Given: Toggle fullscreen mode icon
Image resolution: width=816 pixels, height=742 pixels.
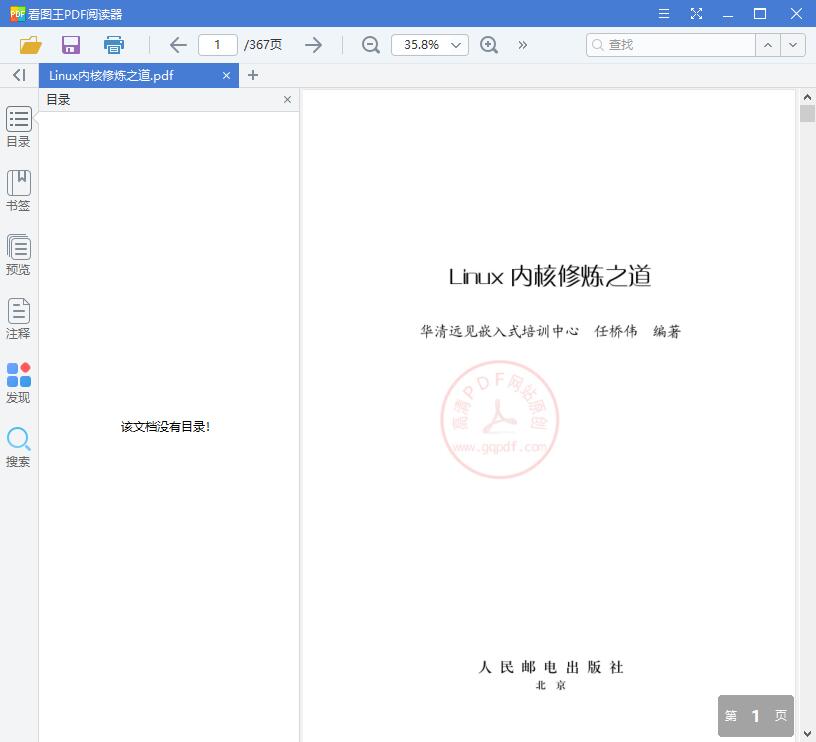Looking at the screenshot, I should (x=696, y=14).
